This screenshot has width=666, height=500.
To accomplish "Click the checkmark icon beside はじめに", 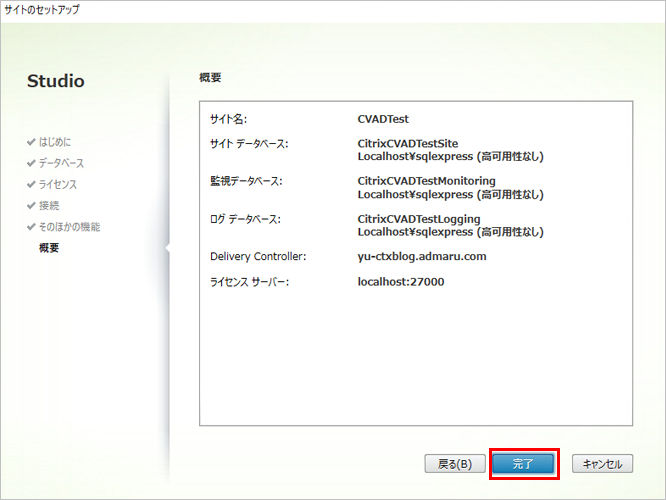I will pos(31,142).
